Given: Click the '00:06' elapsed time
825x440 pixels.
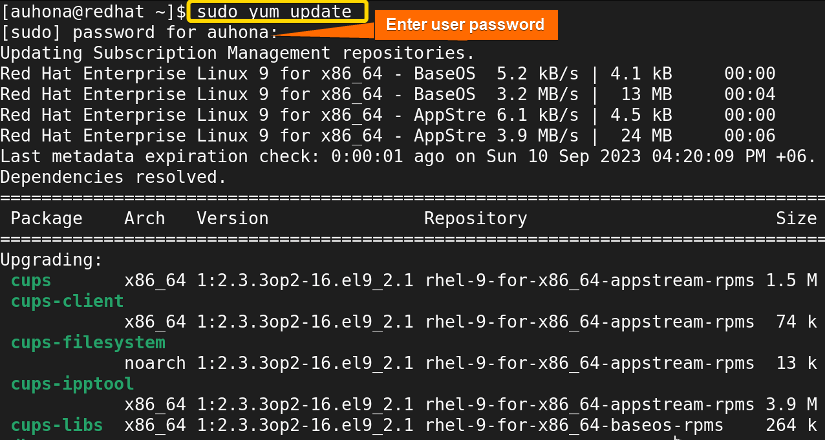Looking at the screenshot, I should tap(750, 136).
